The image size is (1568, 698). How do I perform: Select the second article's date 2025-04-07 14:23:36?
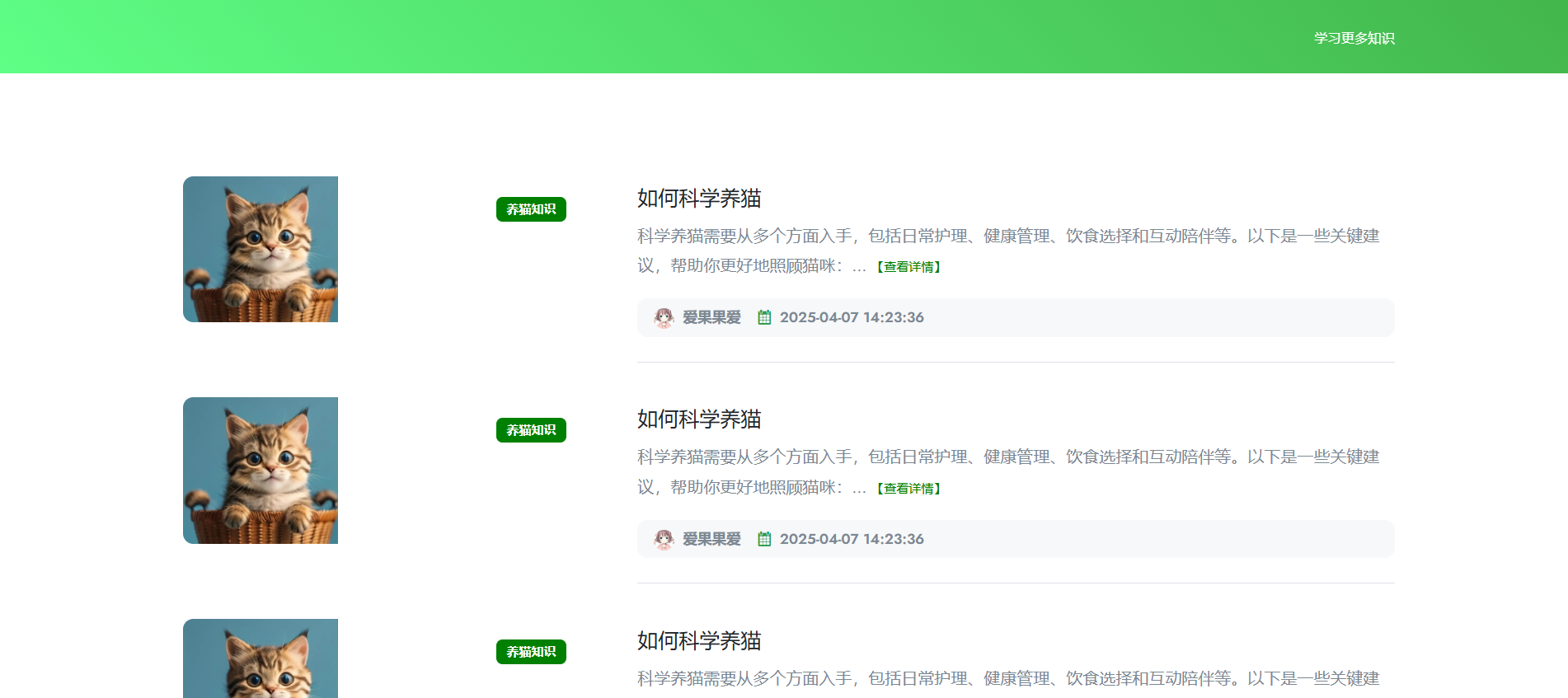[852, 539]
